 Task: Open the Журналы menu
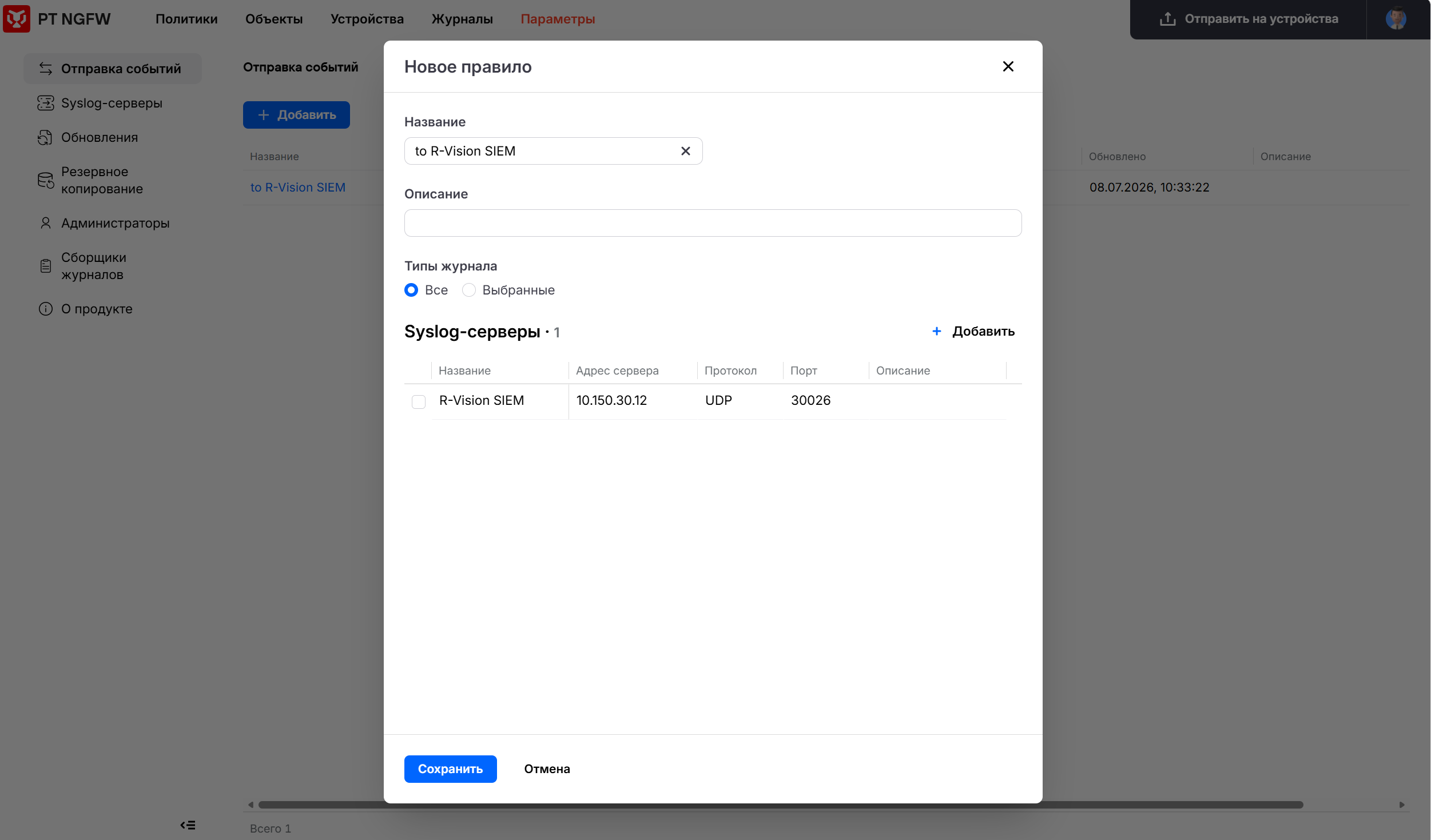tap(462, 19)
